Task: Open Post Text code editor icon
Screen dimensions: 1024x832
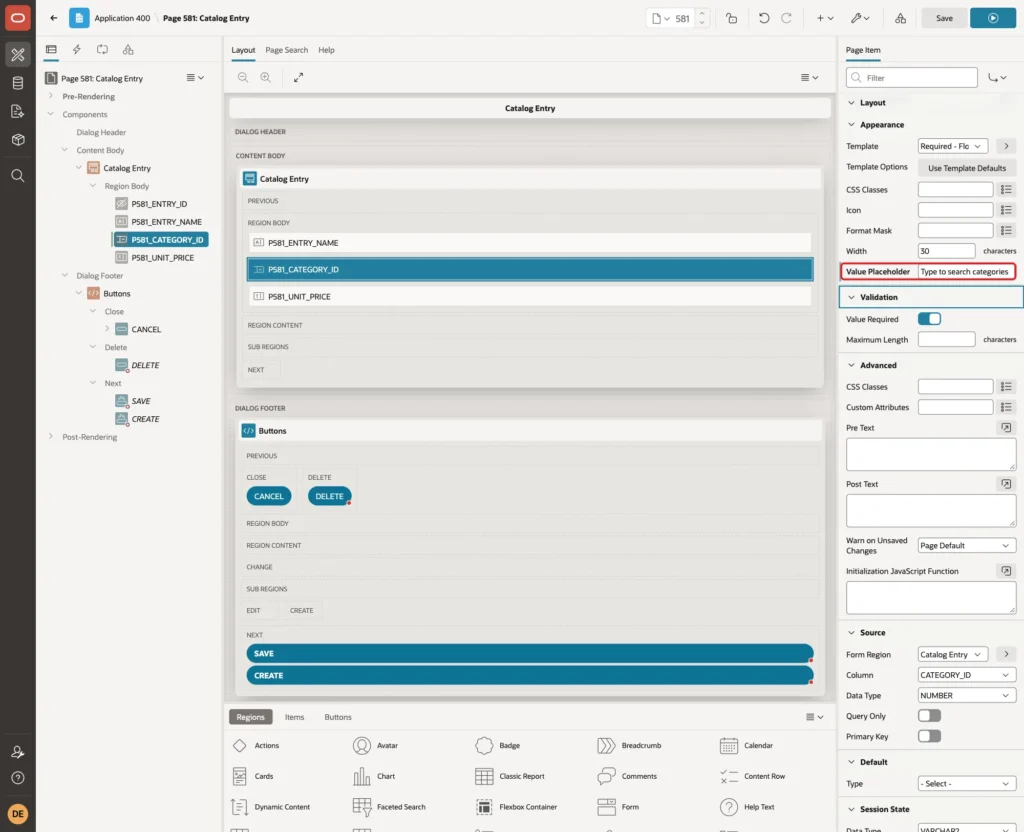Action: 1006,484
